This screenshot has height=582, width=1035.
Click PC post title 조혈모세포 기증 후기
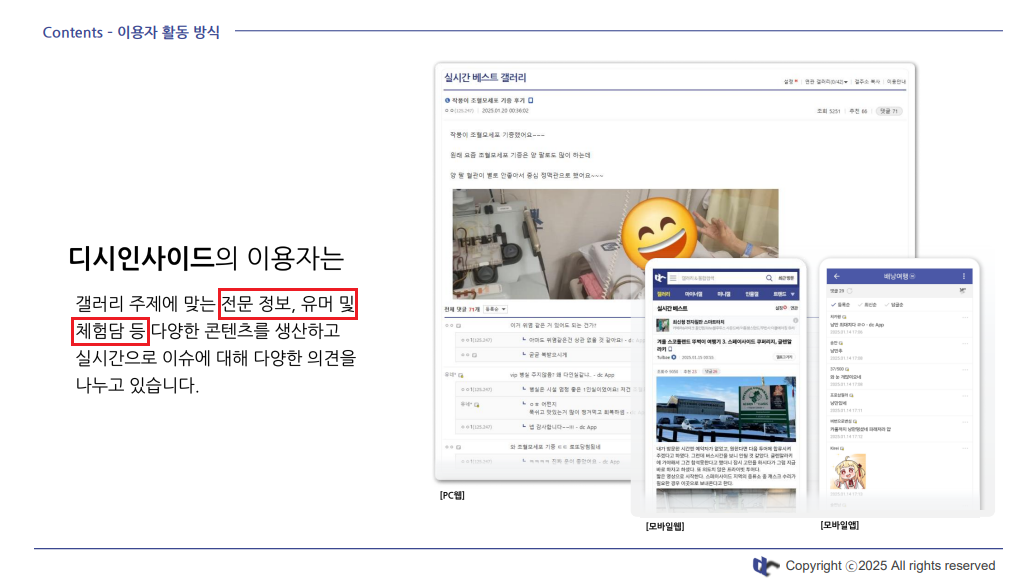[488, 100]
